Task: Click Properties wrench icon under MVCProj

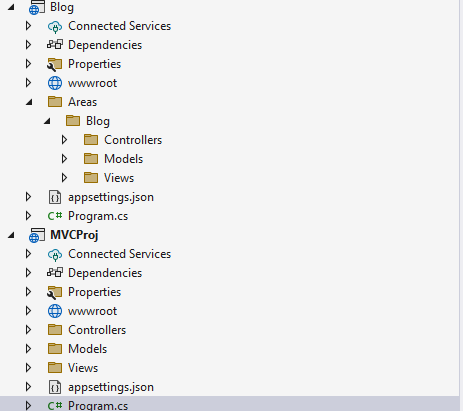Action: [55, 292]
